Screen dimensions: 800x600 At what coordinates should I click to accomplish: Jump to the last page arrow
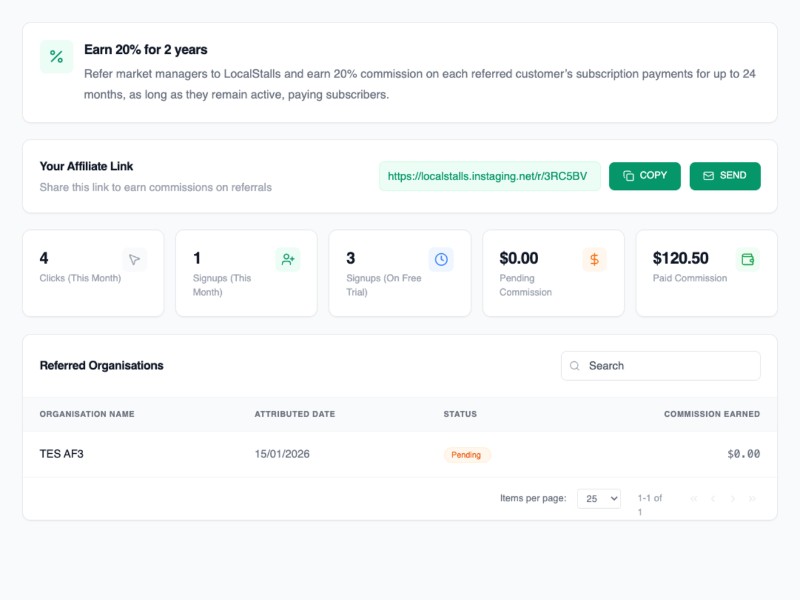752,498
